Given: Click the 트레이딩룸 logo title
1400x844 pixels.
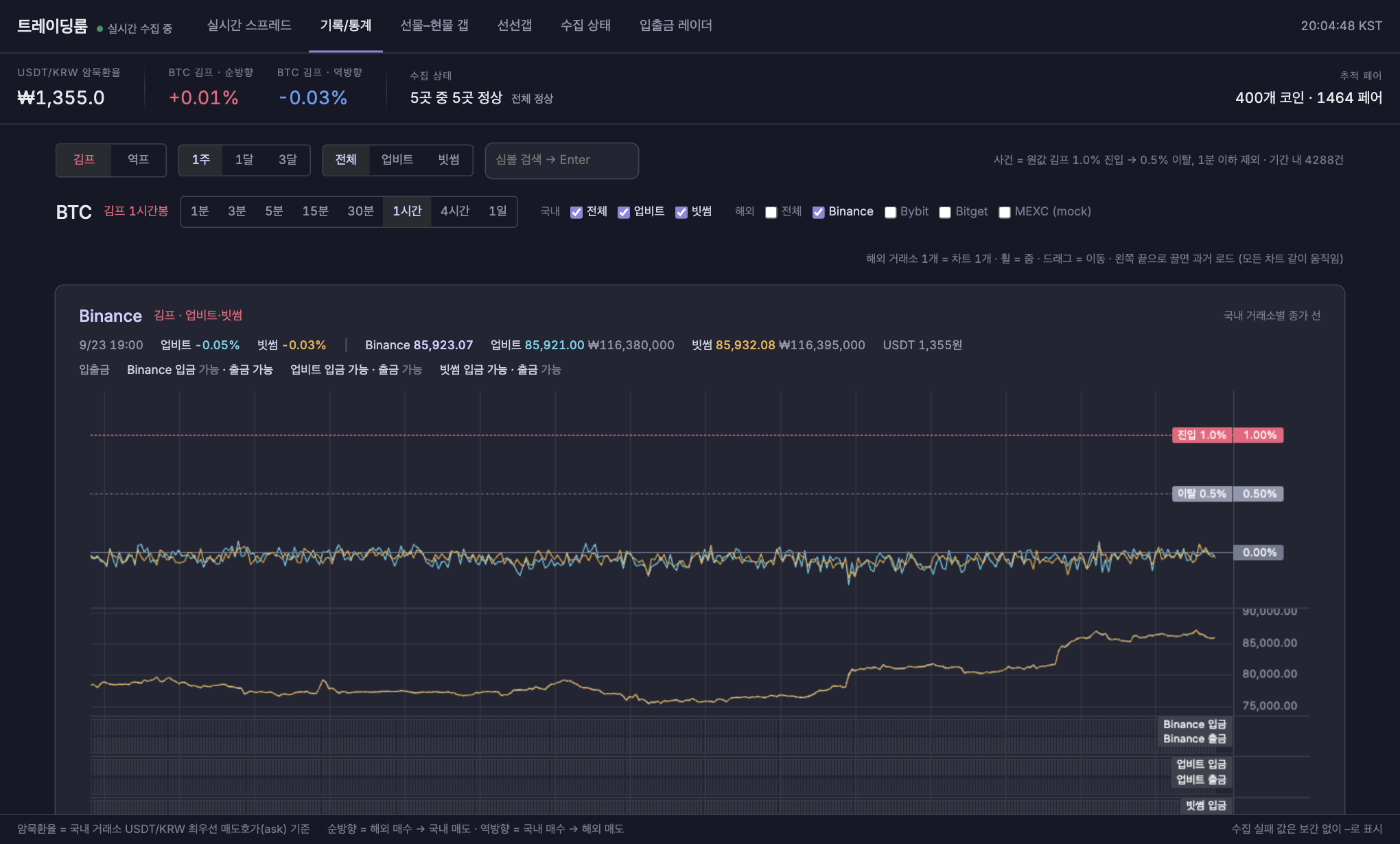Looking at the screenshot, I should [x=53, y=26].
